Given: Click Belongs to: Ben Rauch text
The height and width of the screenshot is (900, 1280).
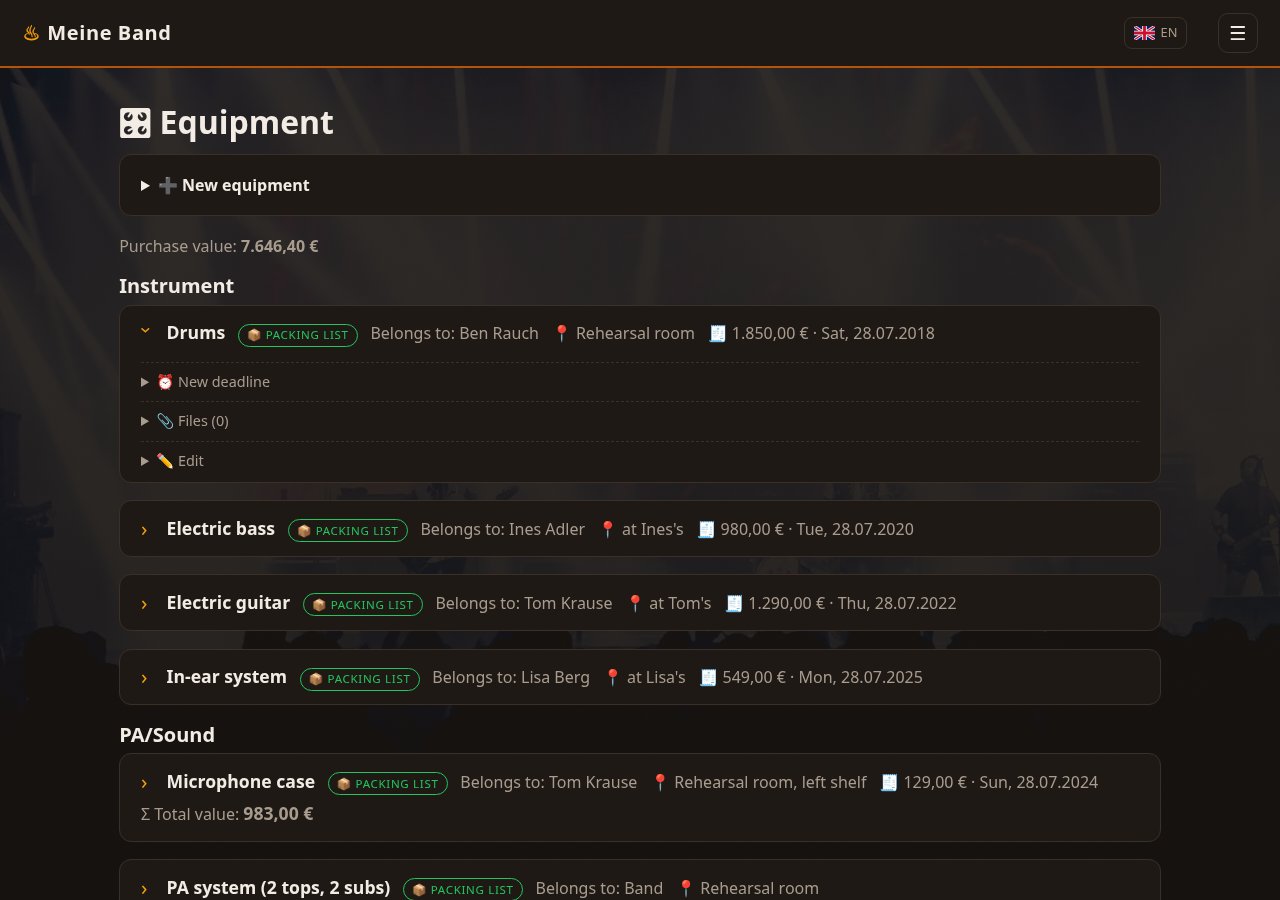Looking at the screenshot, I should tap(455, 333).
